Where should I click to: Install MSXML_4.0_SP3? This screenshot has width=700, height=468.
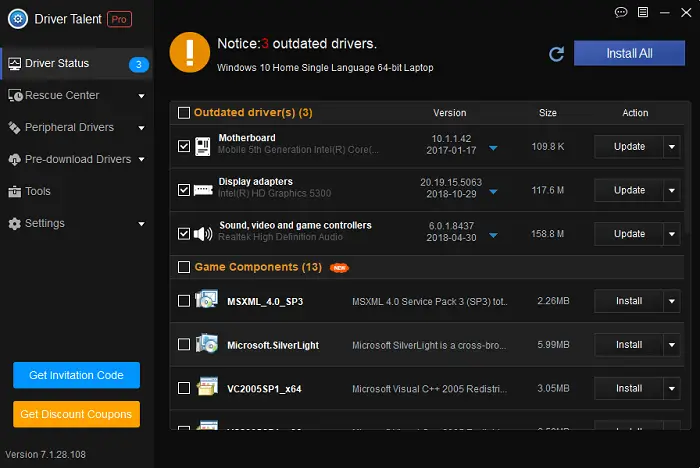pos(629,301)
